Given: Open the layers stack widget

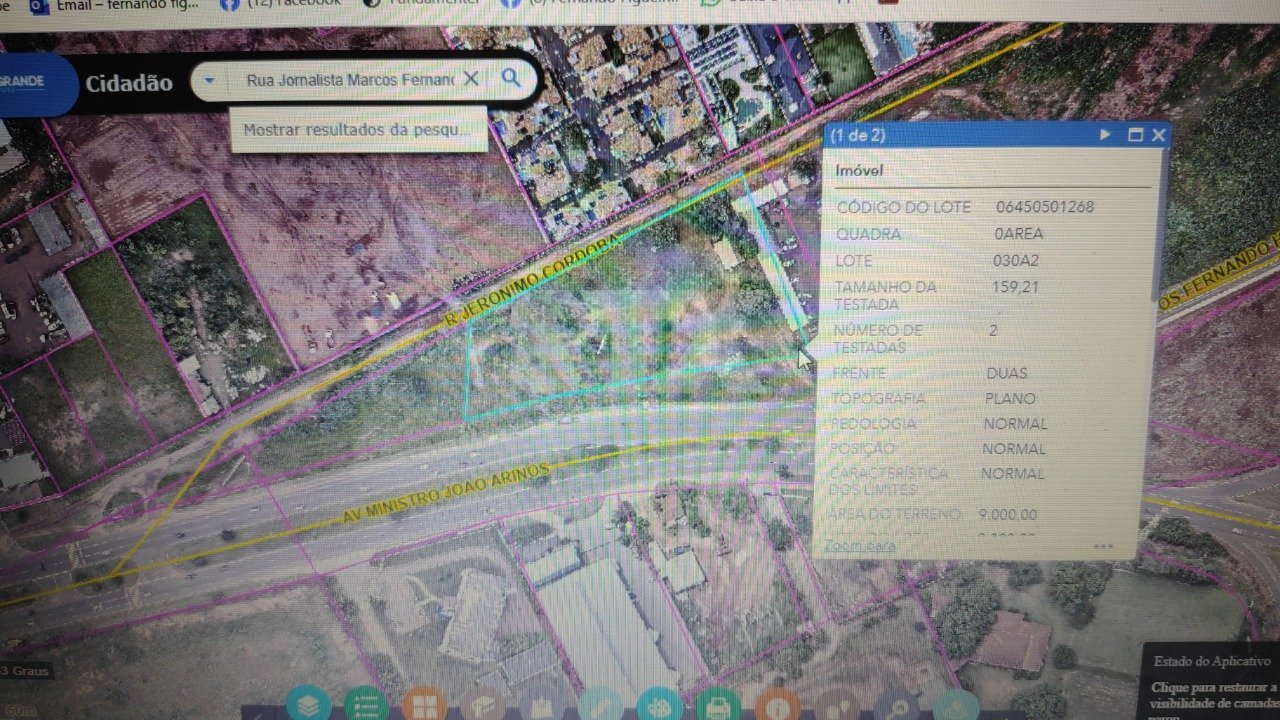Looking at the screenshot, I should point(309,705).
